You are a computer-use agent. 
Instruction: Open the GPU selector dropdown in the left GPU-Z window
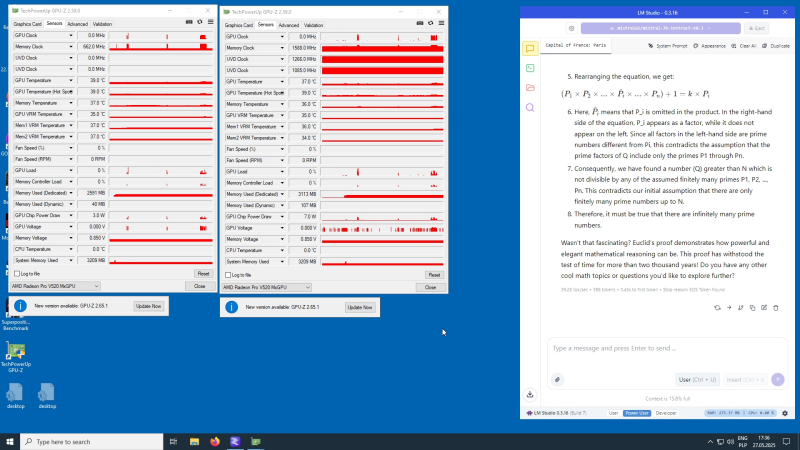click(55, 286)
